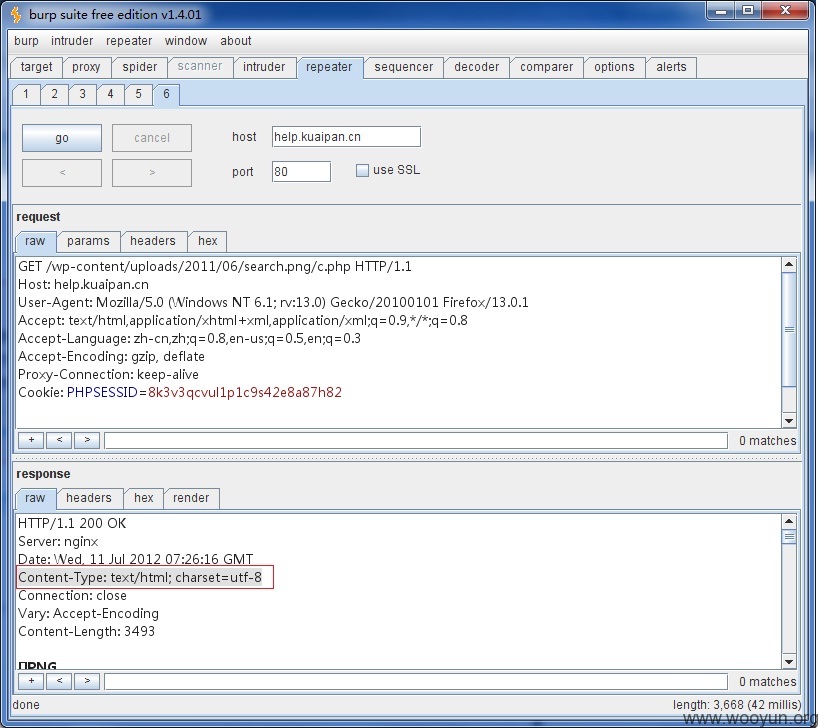Click the User-Agent header line
Image resolution: width=819 pixels, height=728 pixels.
[x=273, y=302]
